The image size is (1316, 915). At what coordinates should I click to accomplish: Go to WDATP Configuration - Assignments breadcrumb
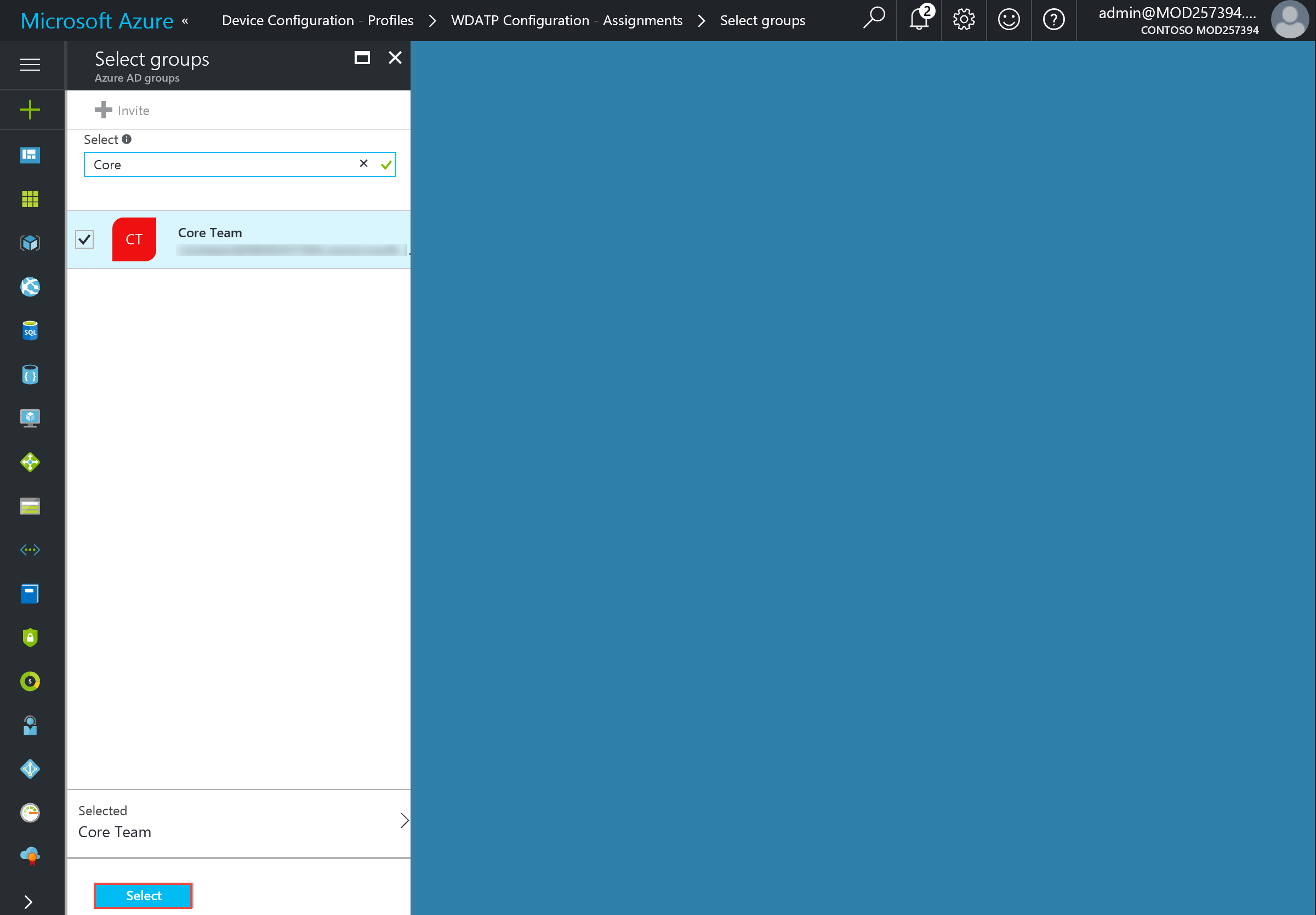coord(566,21)
